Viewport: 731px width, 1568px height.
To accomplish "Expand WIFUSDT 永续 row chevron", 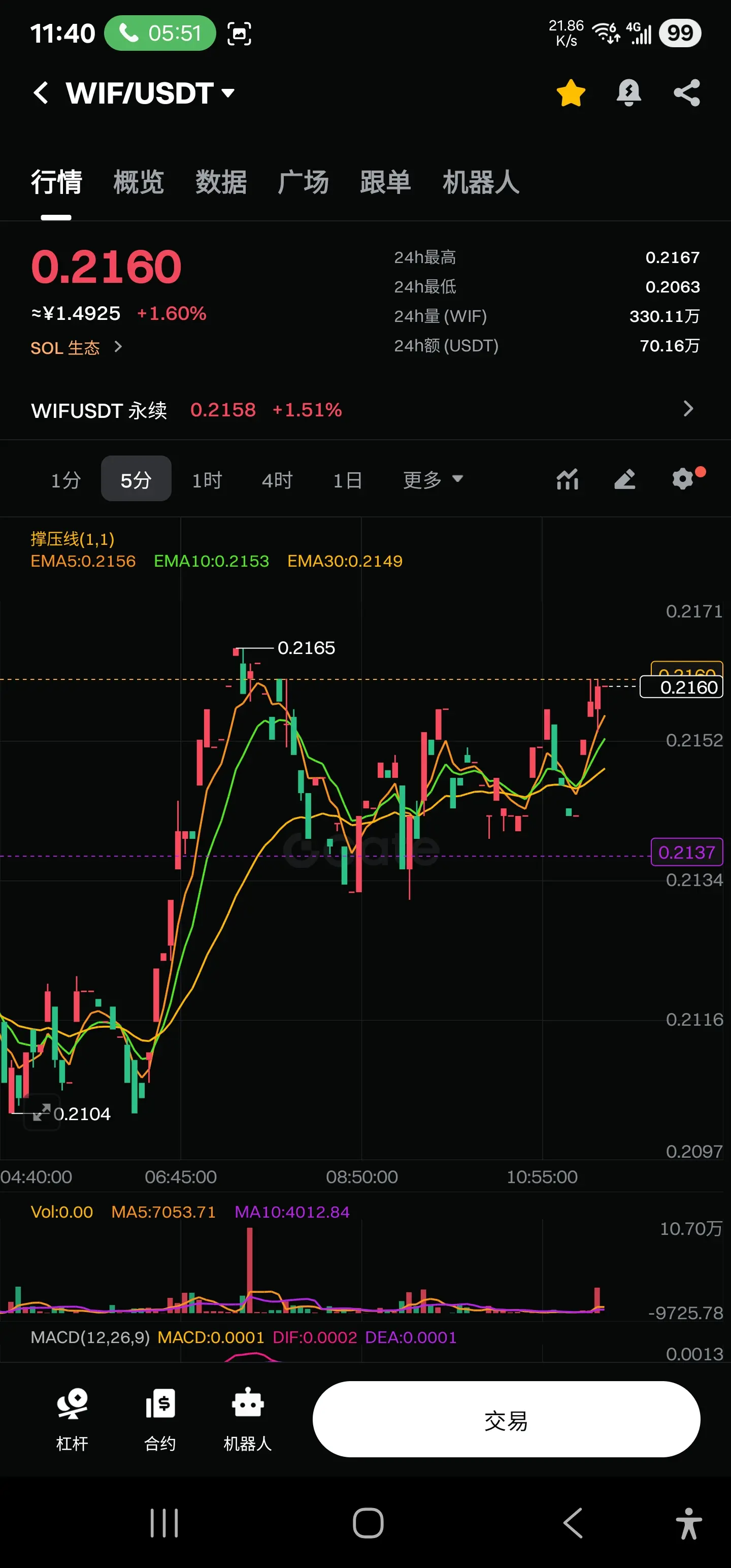I will tap(688, 408).
